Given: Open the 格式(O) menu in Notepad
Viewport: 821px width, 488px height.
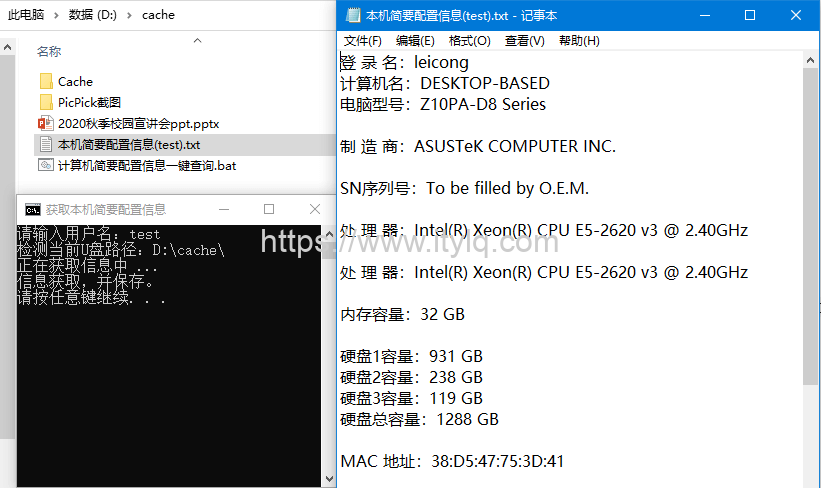Looking at the screenshot, I should (x=470, y=41).
